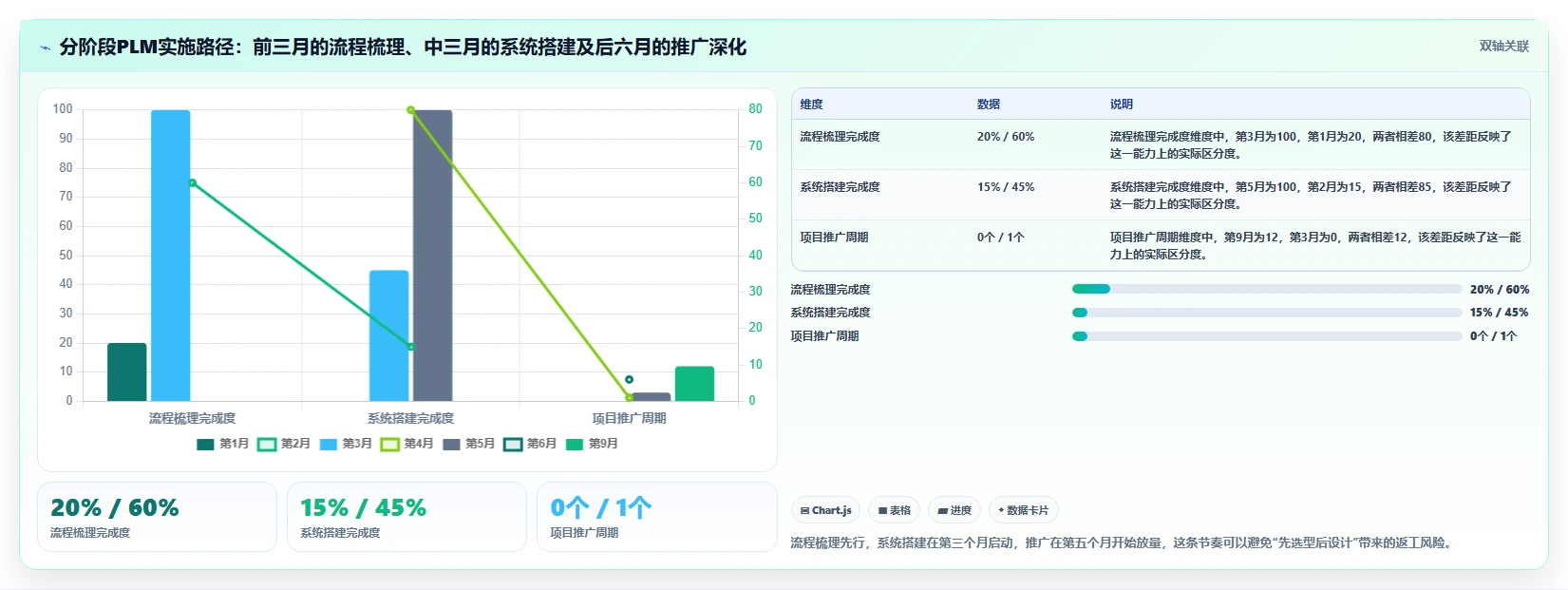Screen dimensions: 1568x590
Task: Click the dark teal 第1月 bar in 流程梳理完成度
Action: click(x=127, y=372)
